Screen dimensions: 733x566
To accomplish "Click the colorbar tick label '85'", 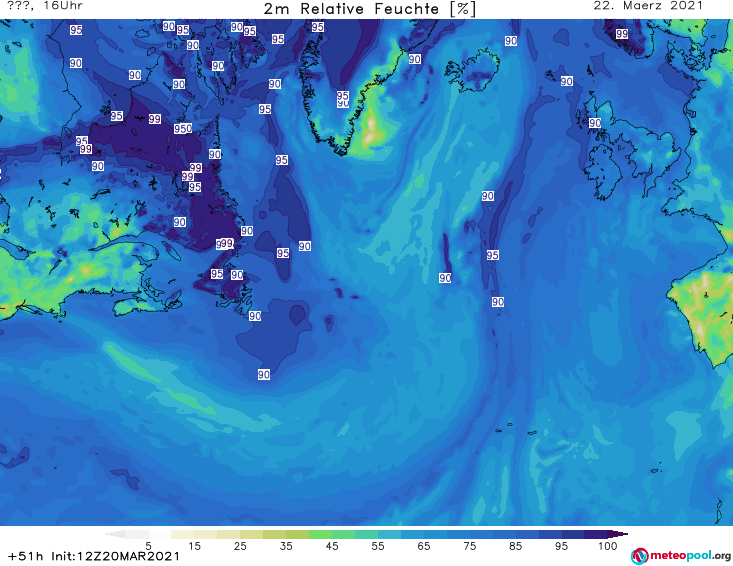I will coord(515,546).
